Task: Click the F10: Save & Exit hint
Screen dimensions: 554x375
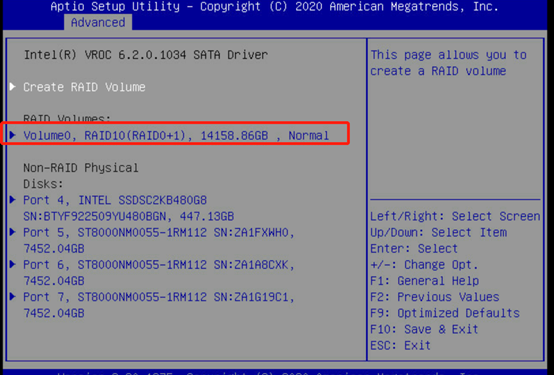Action: click(x=424, y=329)
